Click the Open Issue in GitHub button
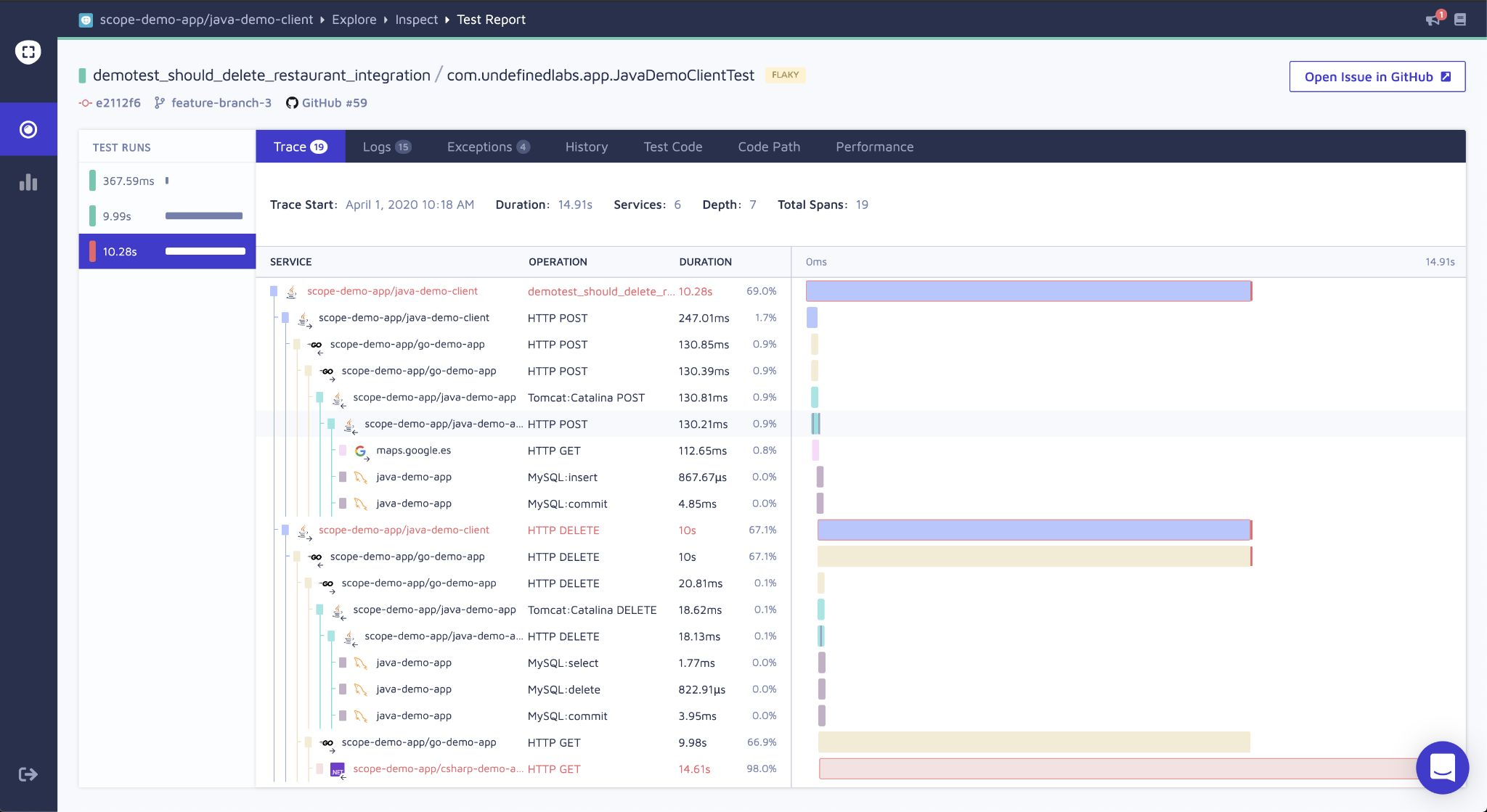The height and width of the screenshot is (812, 1487). point(1377,76)
